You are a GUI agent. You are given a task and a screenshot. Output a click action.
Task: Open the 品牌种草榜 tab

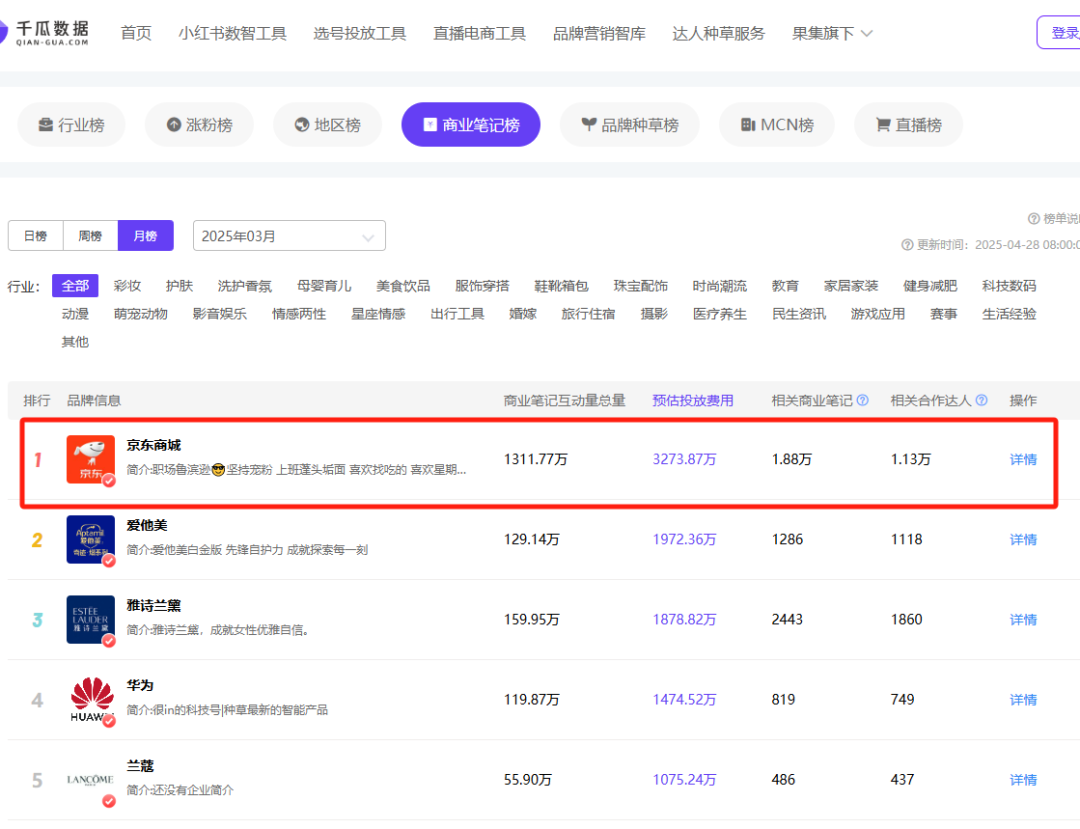coord(629,125)
